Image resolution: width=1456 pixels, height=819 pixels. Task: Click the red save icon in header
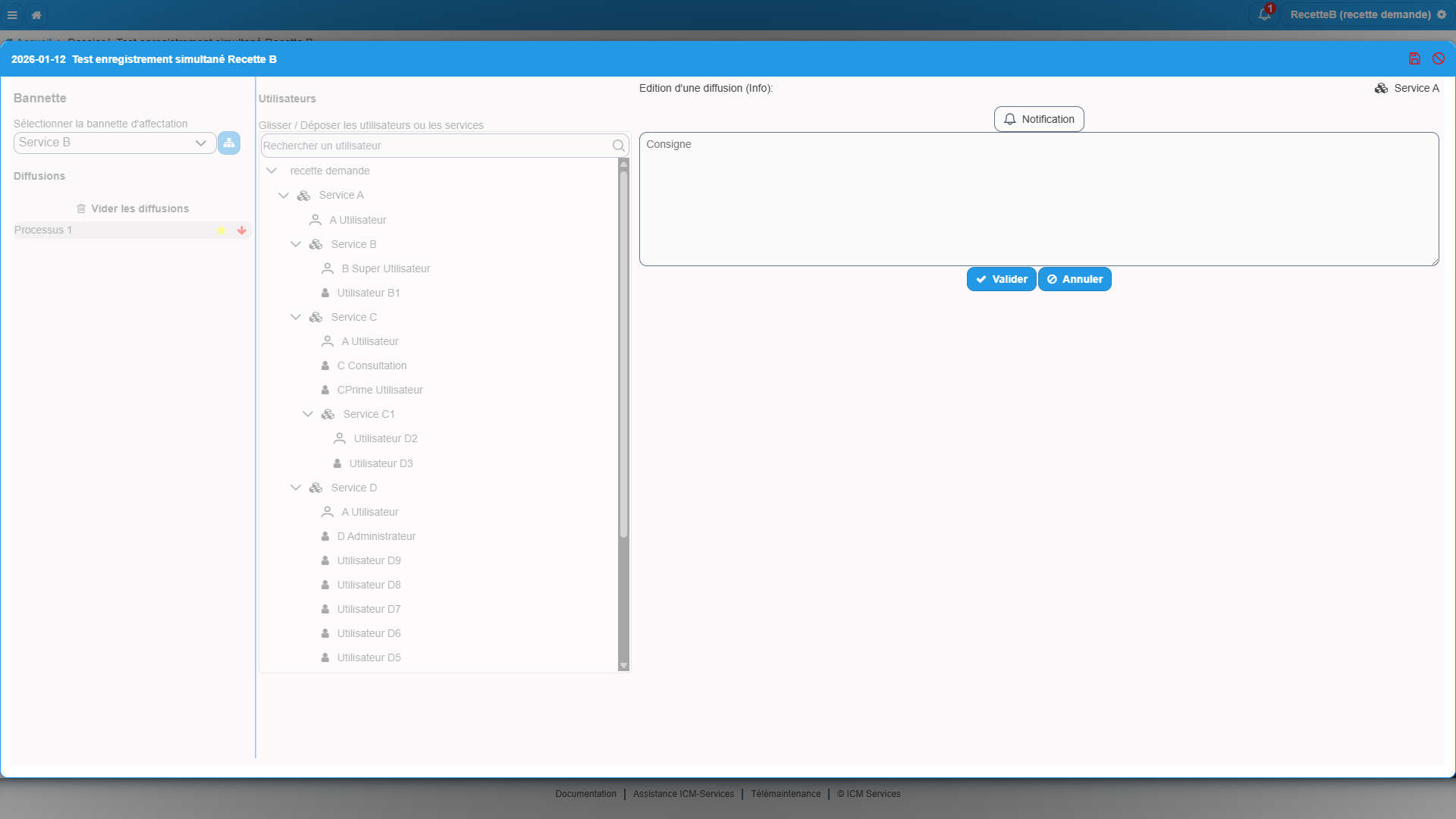(x=1414, y=58)
